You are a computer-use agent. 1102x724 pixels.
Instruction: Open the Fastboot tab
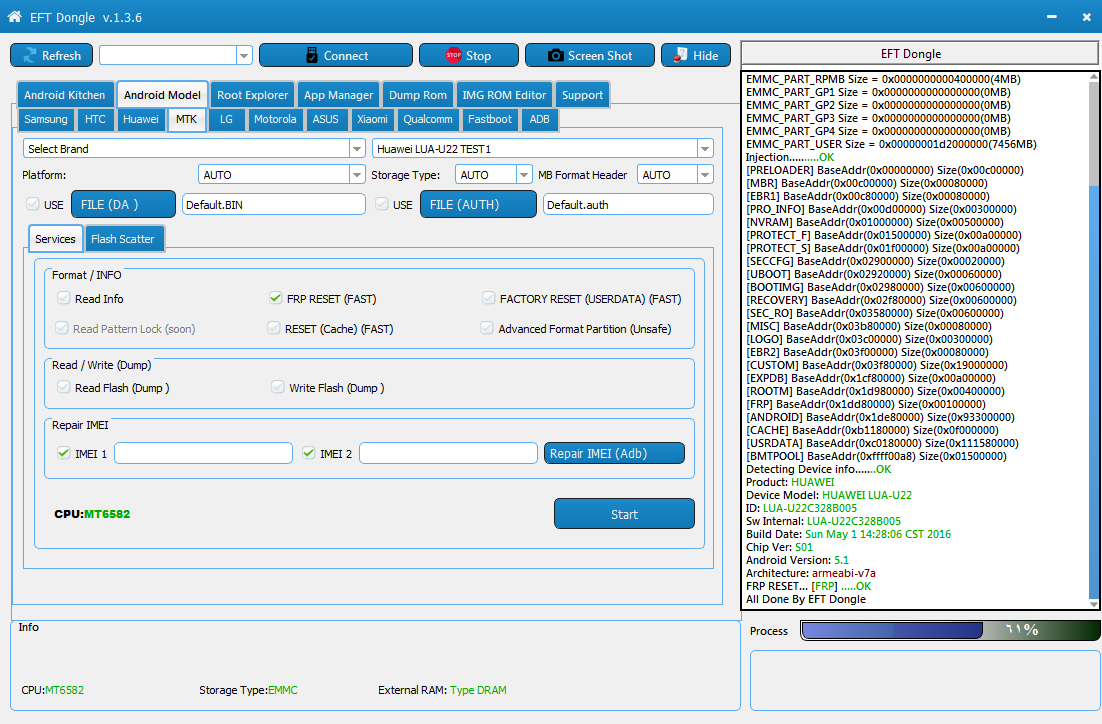[x=490, y=119]
